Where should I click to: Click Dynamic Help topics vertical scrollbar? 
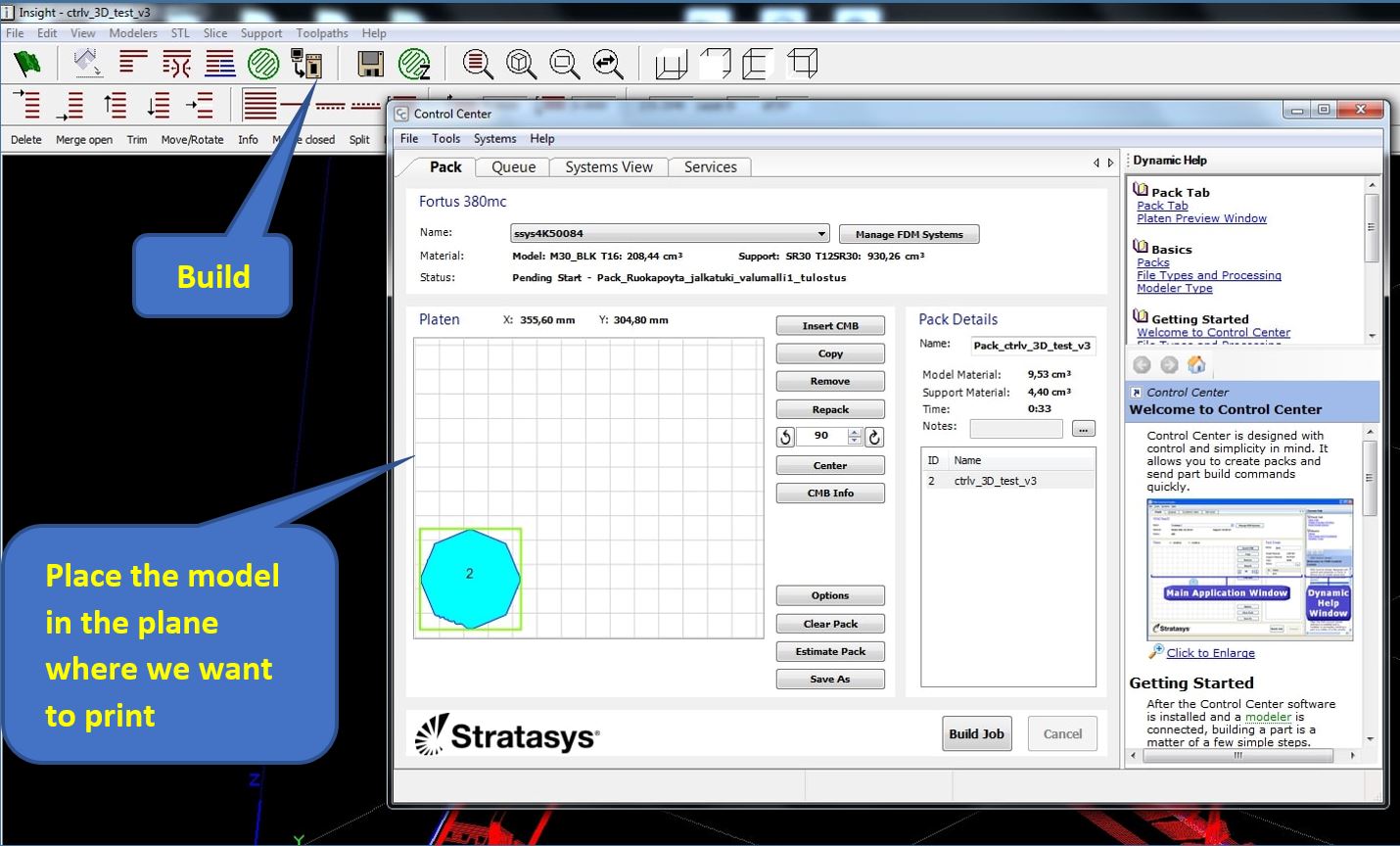(x=1372, y=259)
